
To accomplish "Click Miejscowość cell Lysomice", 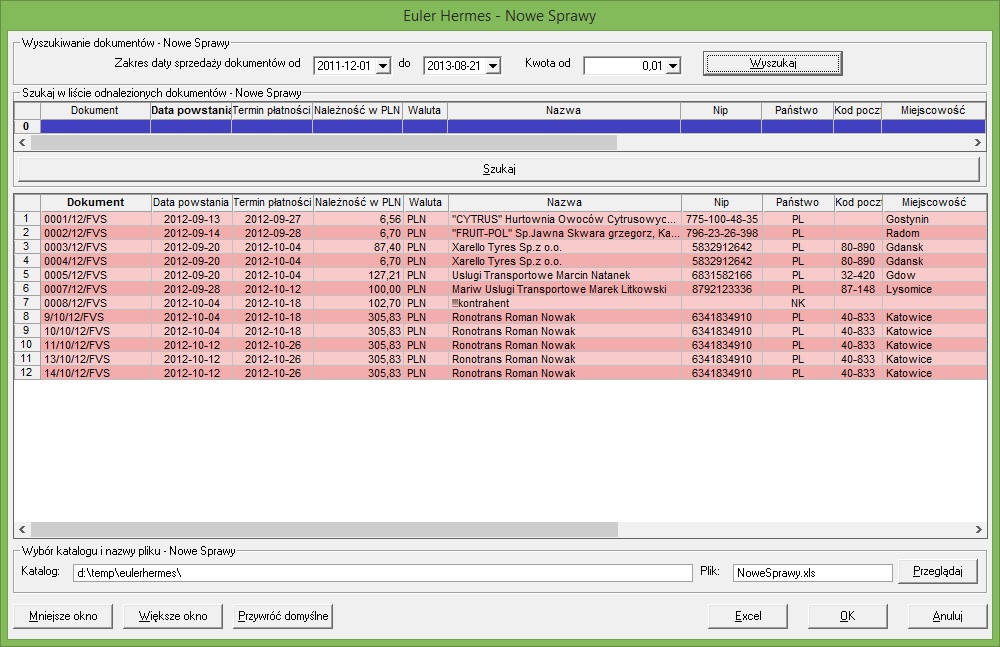I will pyautogui.click(x=934, y=290).
